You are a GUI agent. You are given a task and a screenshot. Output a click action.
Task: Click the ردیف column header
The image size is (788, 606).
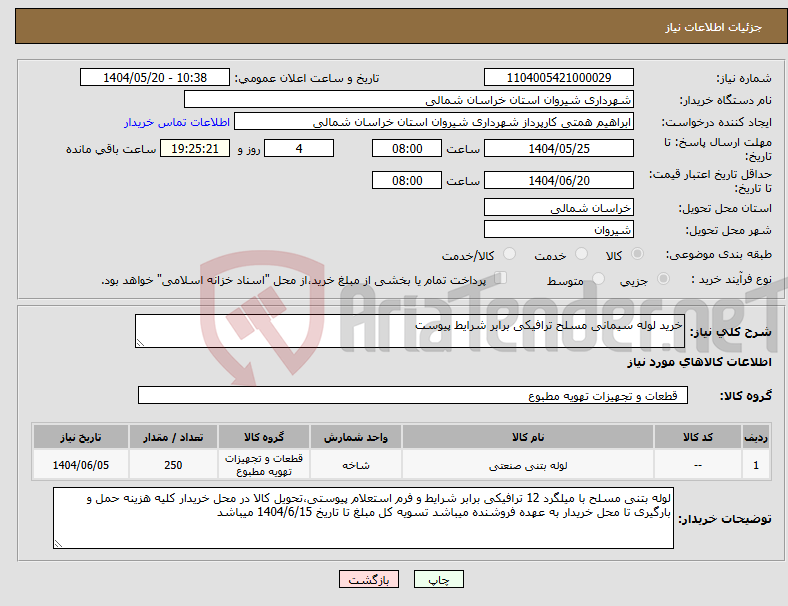tap(755, 437)
